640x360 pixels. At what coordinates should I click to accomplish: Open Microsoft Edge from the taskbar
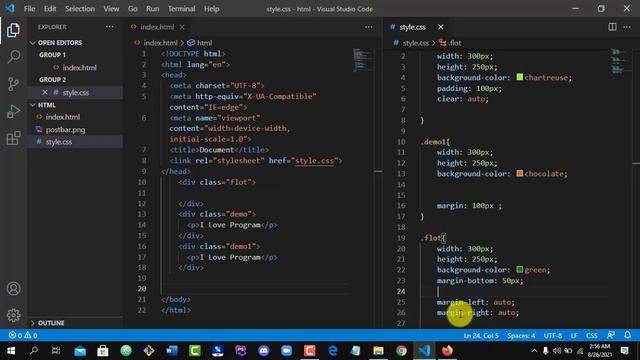(333, 351)
